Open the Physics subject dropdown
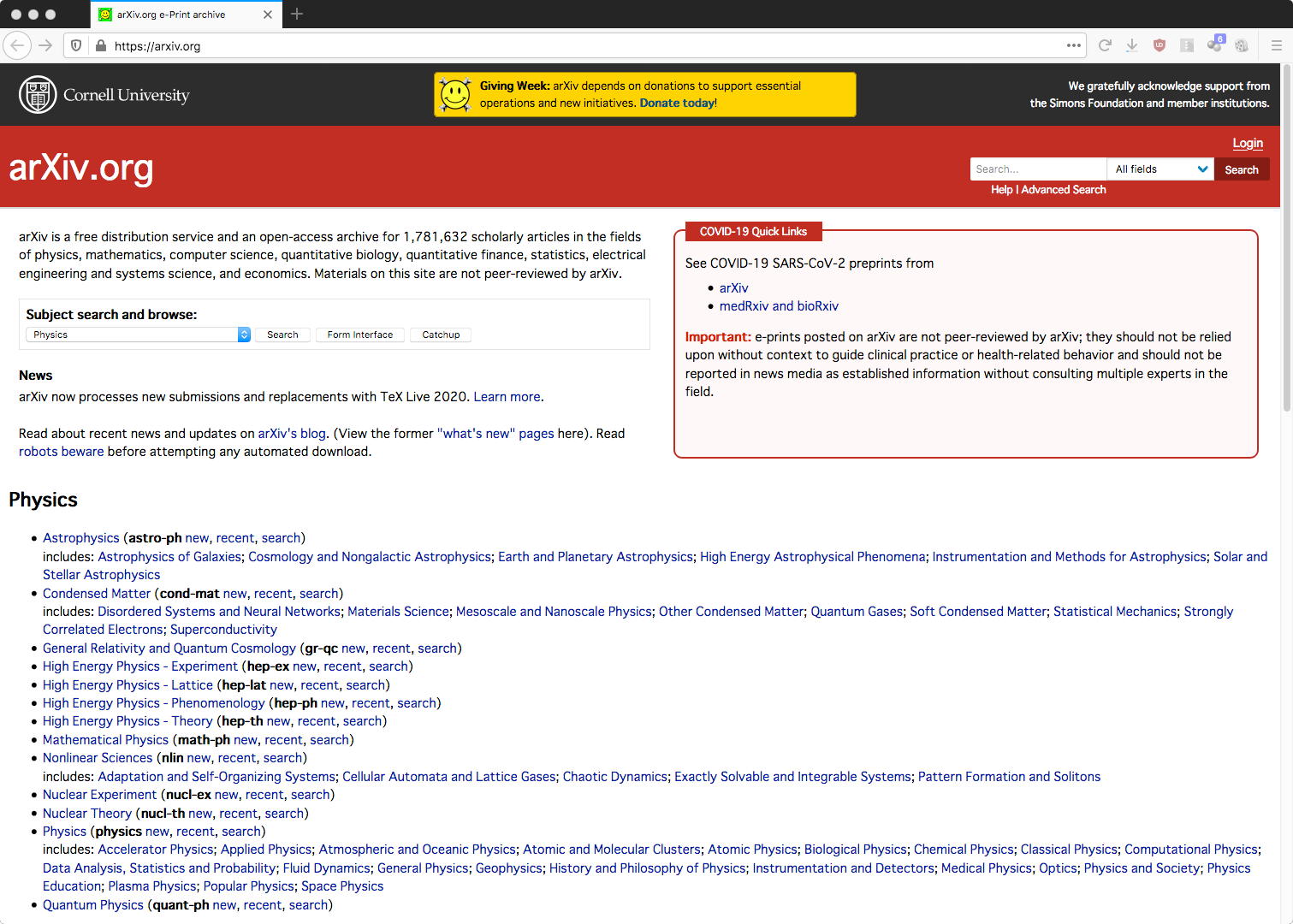The width and height of the screenshot is (1293, 924). point(138,335)
